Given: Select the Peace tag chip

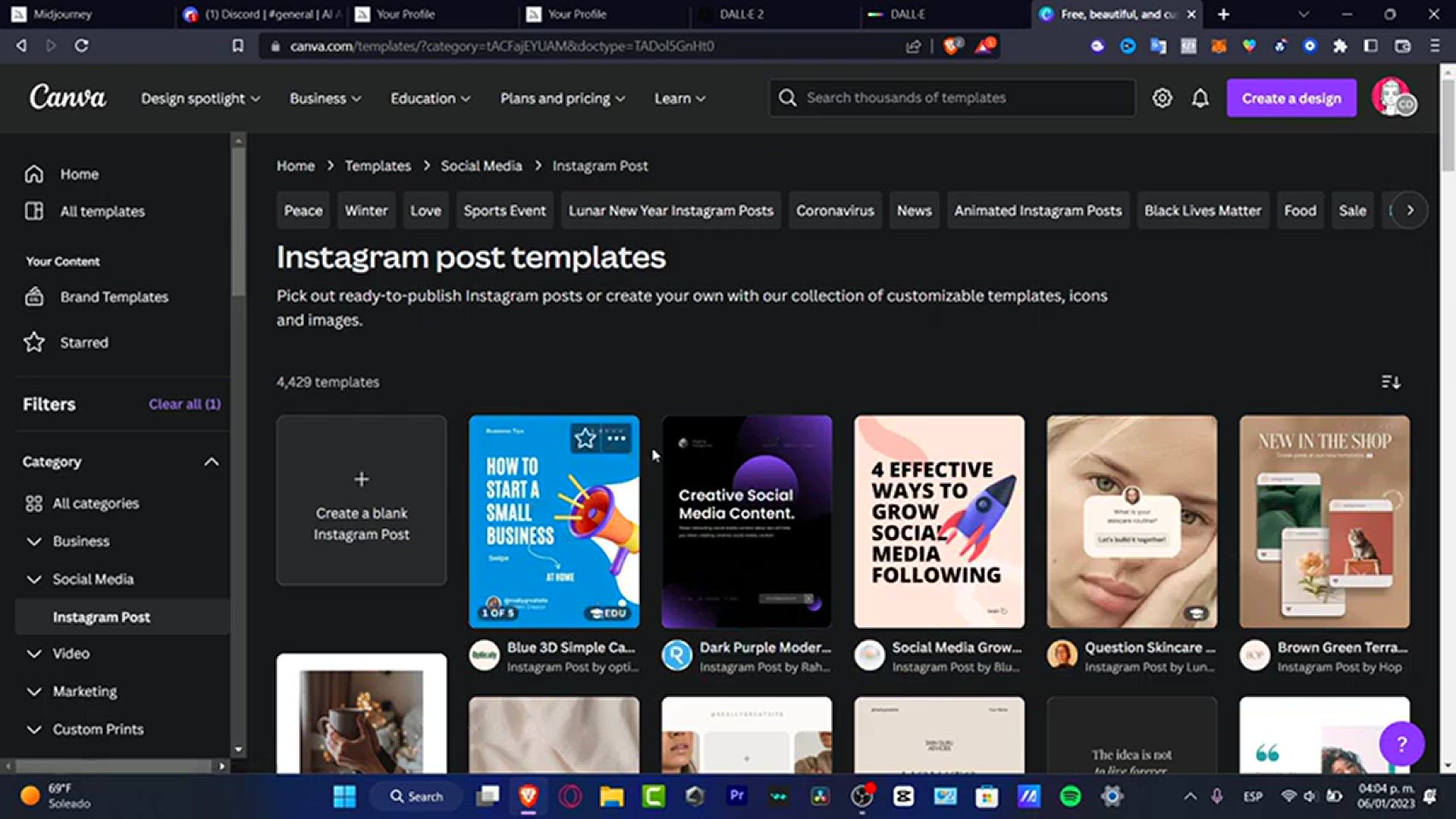Looking at the screenshot, I should point(303,211).
